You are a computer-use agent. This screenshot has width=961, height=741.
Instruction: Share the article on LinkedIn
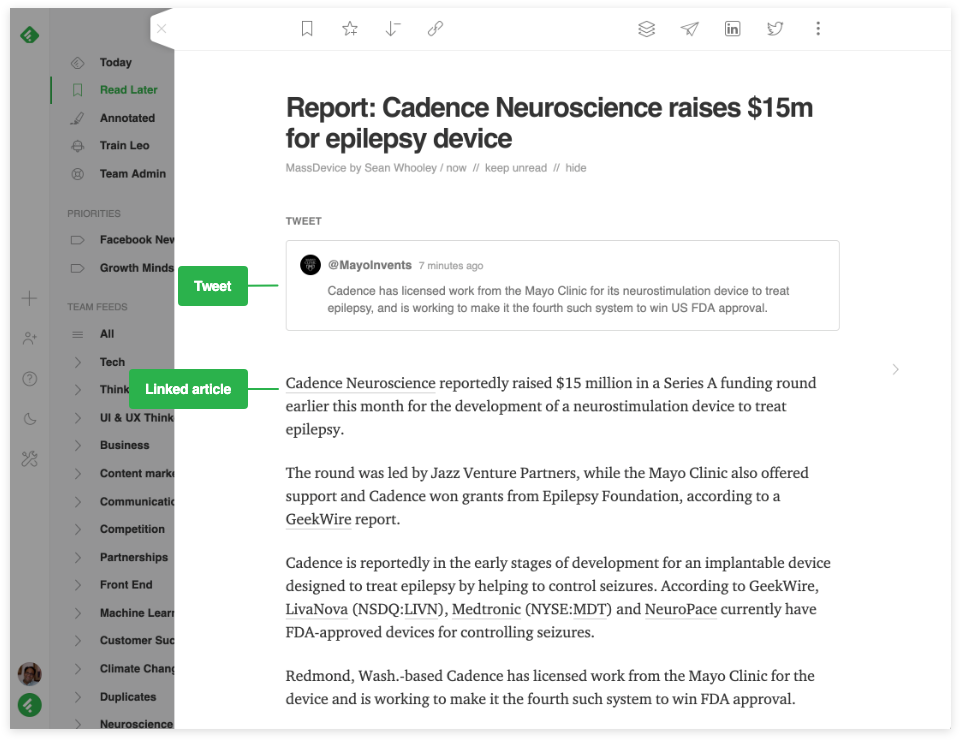point(732,28)
